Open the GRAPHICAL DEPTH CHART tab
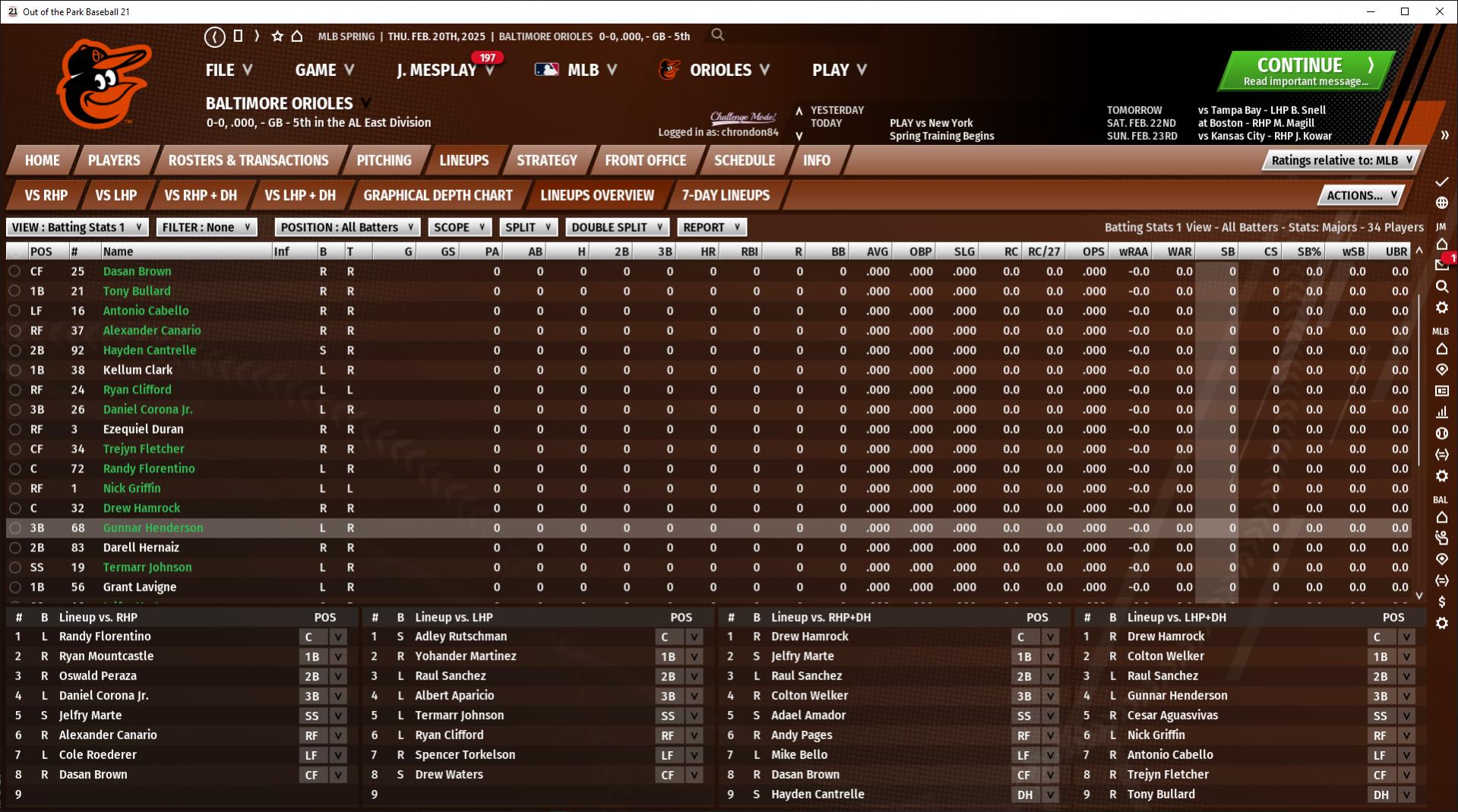Image resolution: width=1458 pixels, height=812 pixels. point(438,195)
